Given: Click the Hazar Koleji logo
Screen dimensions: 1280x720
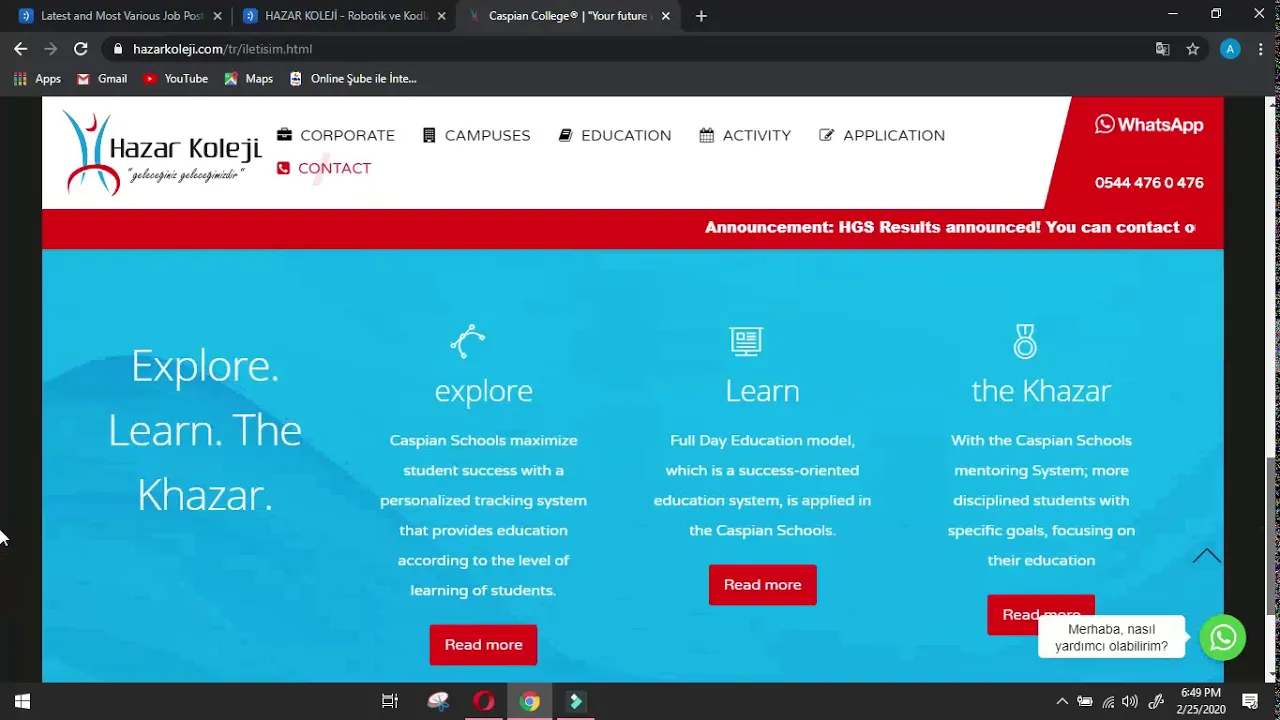Looking at the screenshot, I should 162,152.
